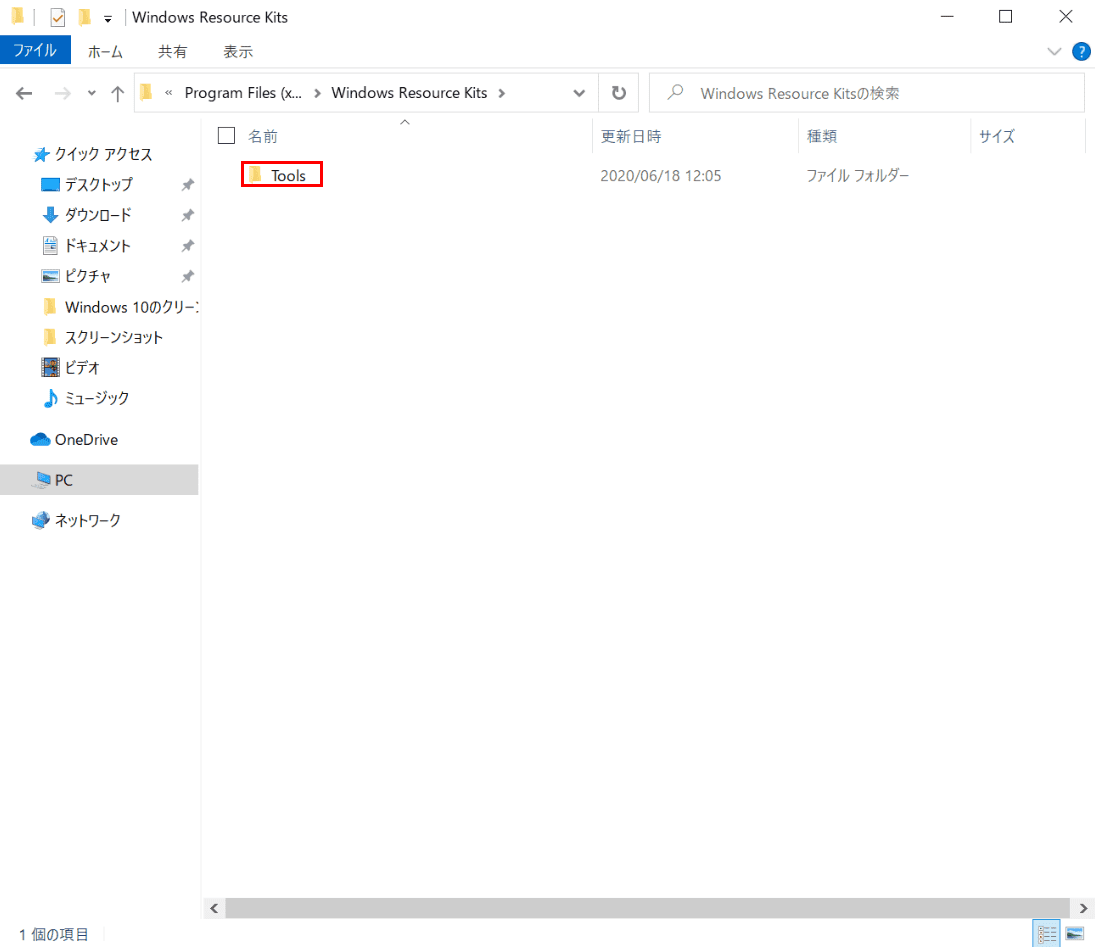Image resolution: width=1095 pixels, height=947 pixels.
Task: Click the right arrow of horizontal scrollbar
Action: (1083, 908)
